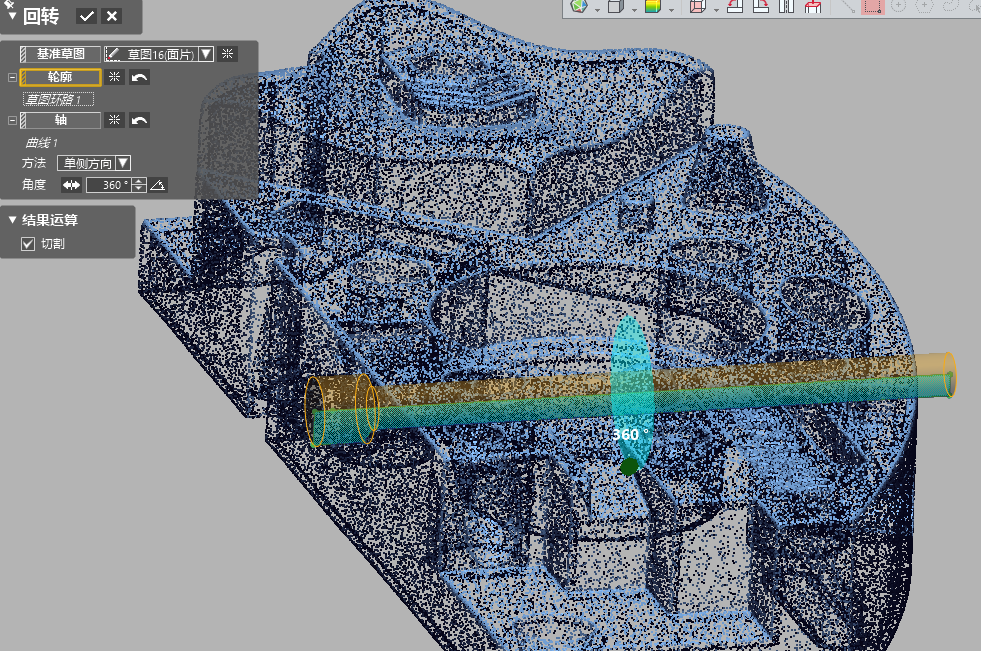This screenshot has width=981, height=651.
Task: Click the 360° angle input field
Action: (108, 185)
